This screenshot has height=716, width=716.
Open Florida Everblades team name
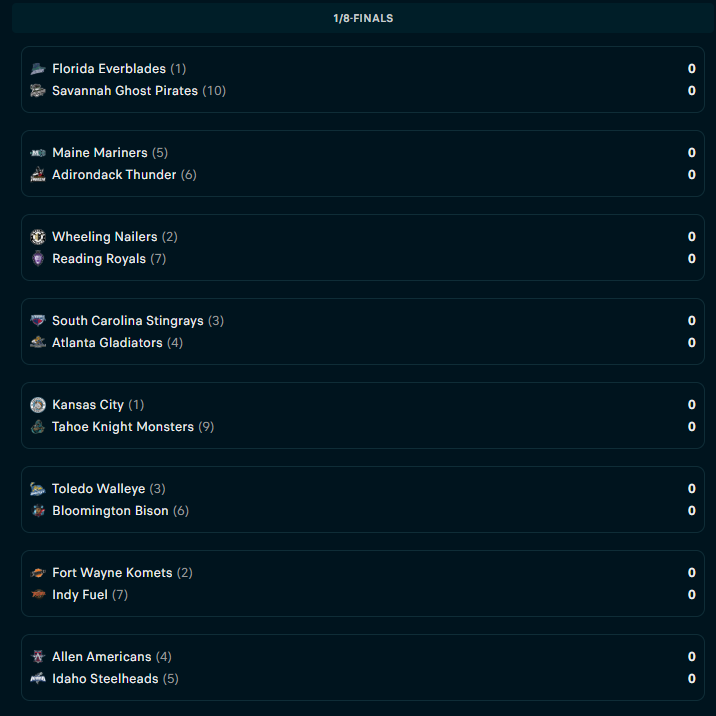point(109,69)
